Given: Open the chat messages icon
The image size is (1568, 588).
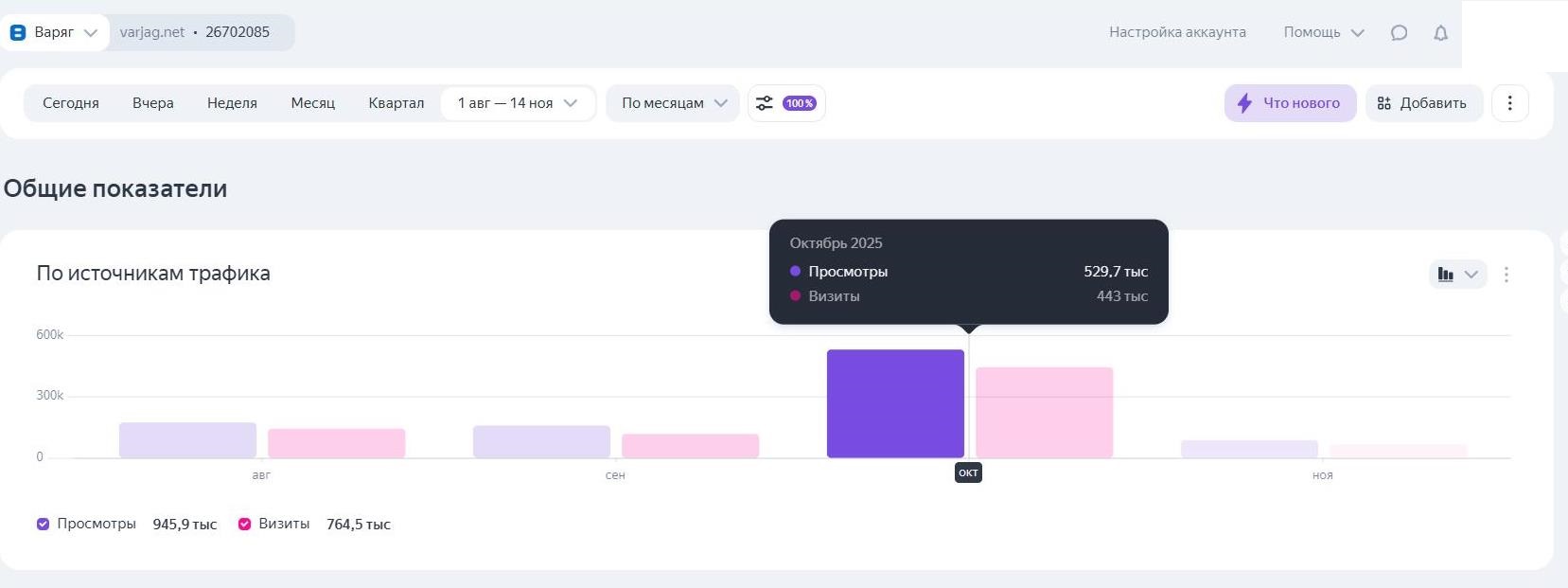Looking at the screenshot, I should 1399,33.
